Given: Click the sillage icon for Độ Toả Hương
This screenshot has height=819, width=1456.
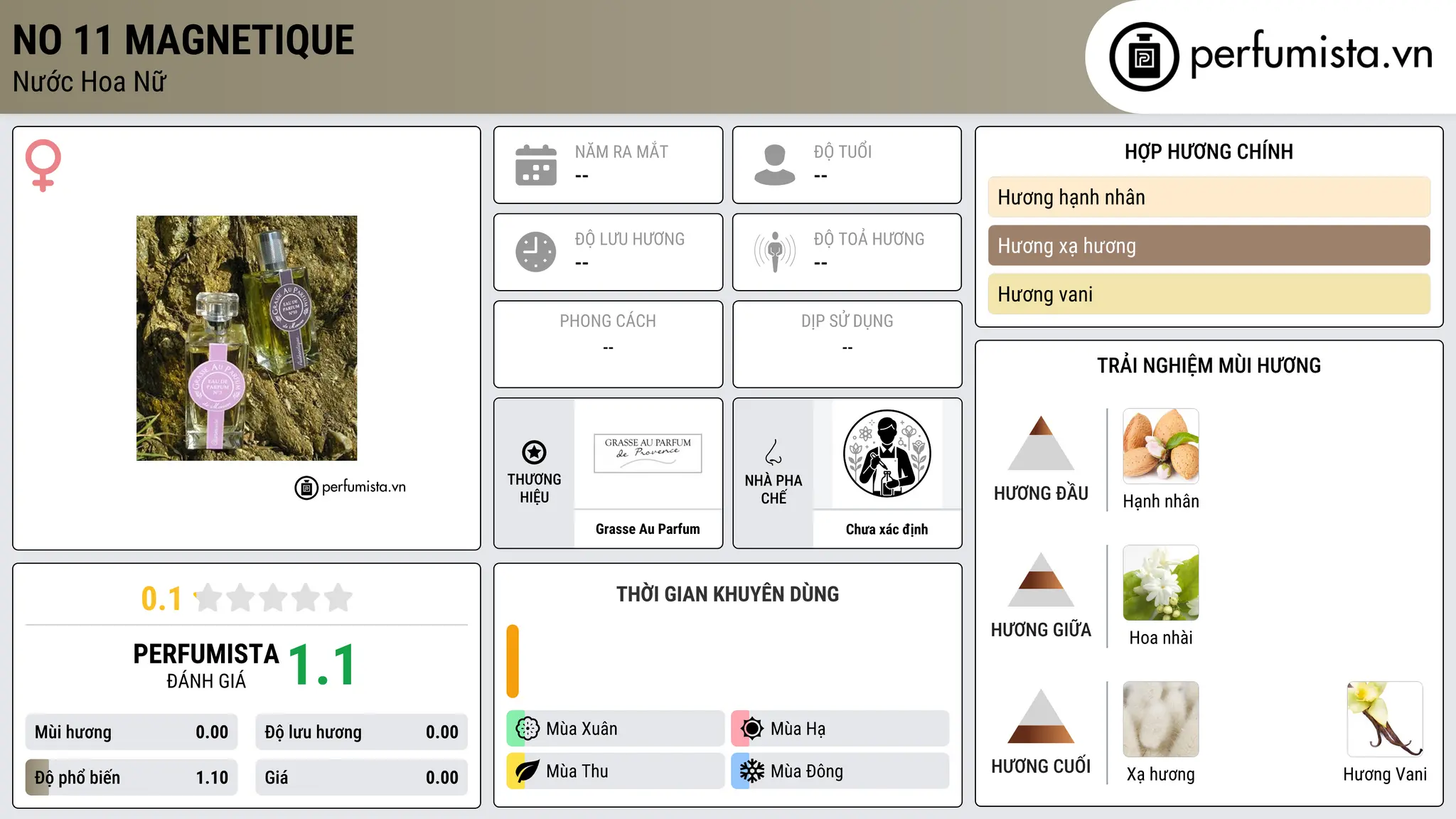Looking at the screenshot, I should pos(775,252).
